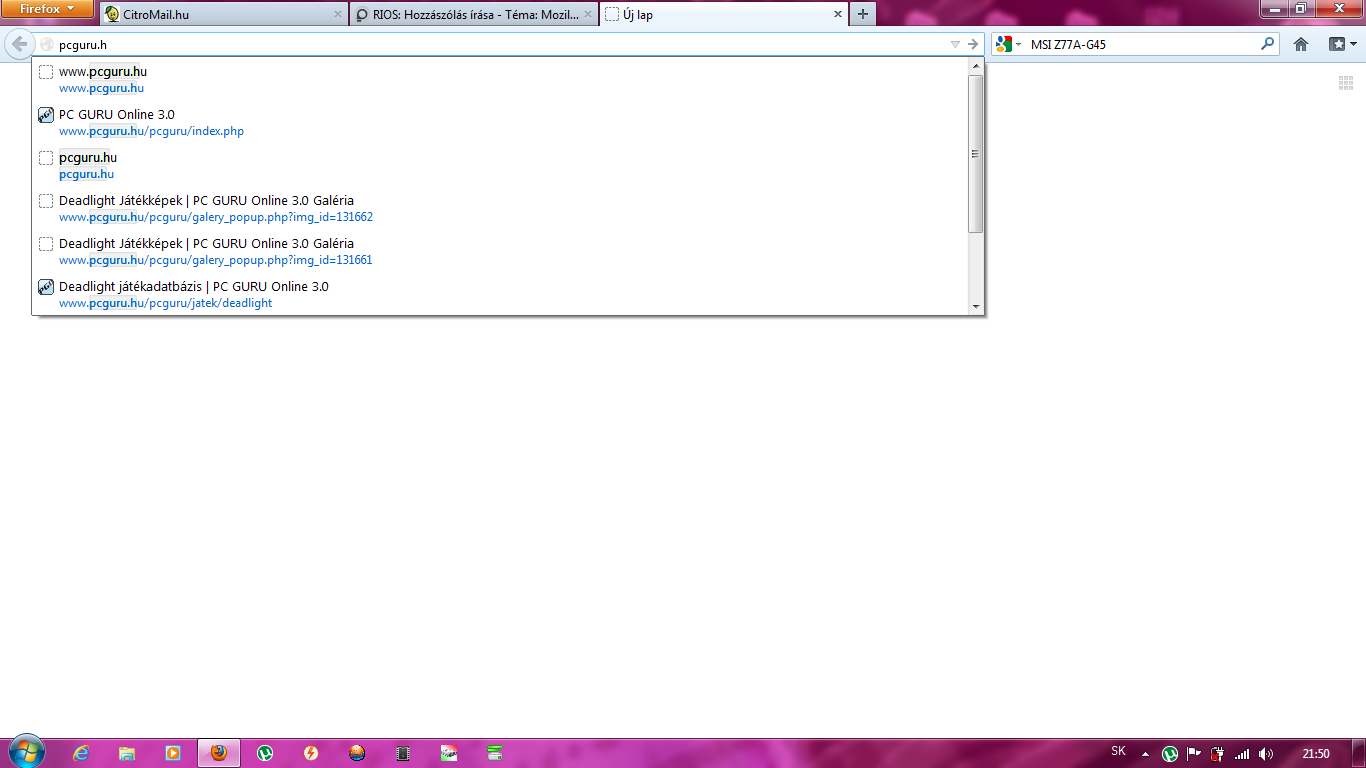Open the colorful red-green taskbar app

[449, 753]
